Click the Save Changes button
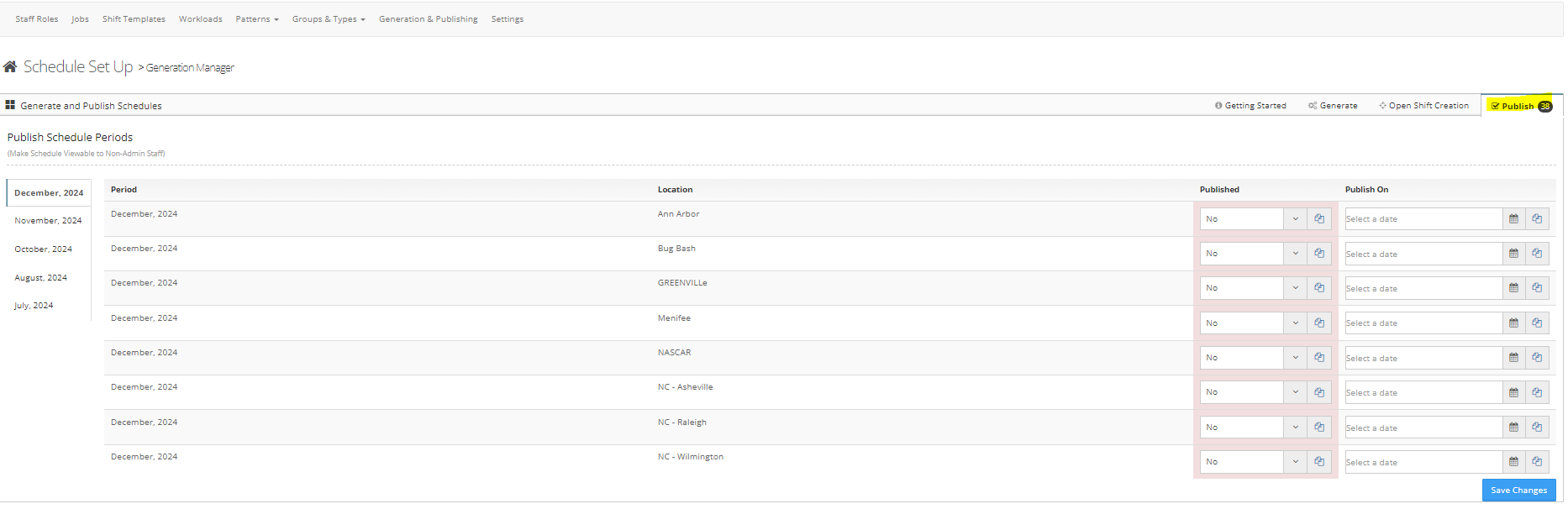The width and height of the screenshot is (1568, 509). 1518,491
